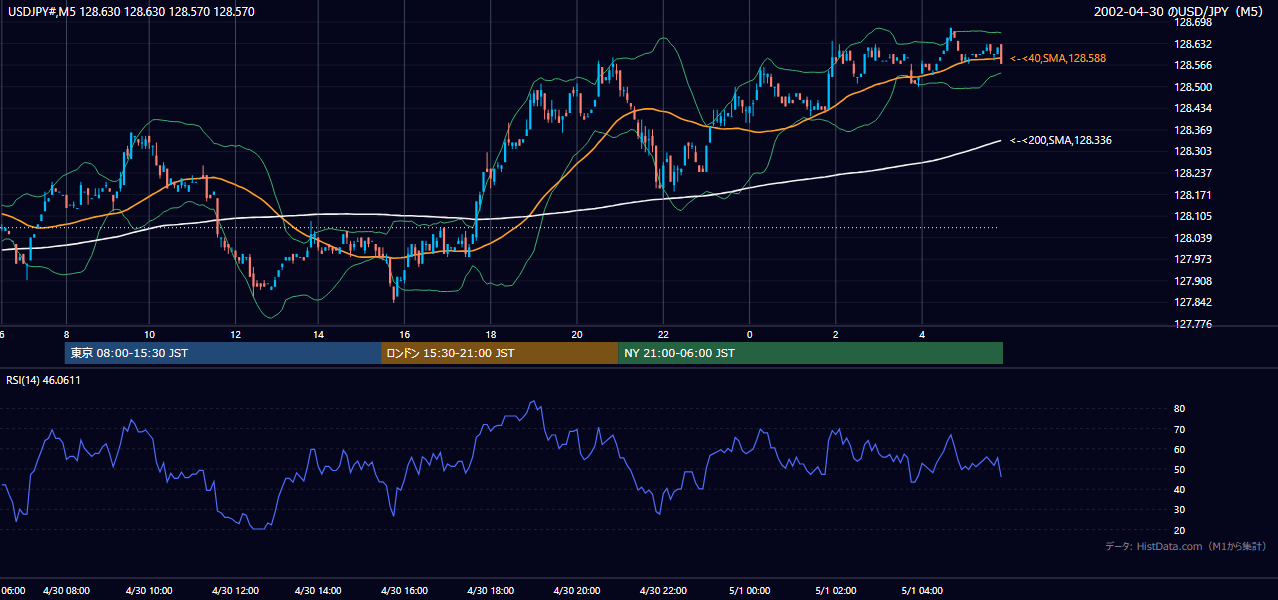Click the 4/30 10:00 bottom time label

point(149,590)
